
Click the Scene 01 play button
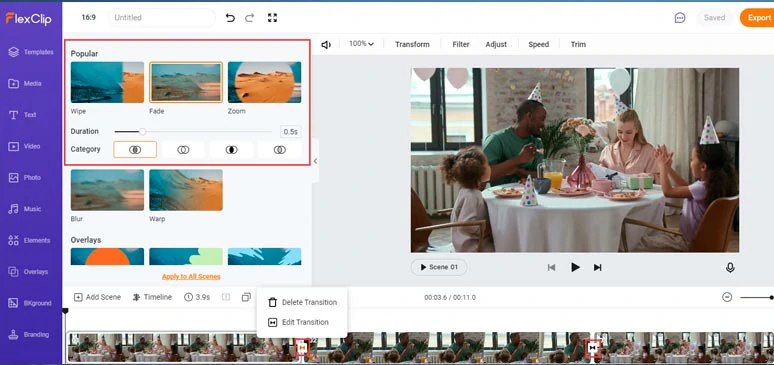click(439, 267)
